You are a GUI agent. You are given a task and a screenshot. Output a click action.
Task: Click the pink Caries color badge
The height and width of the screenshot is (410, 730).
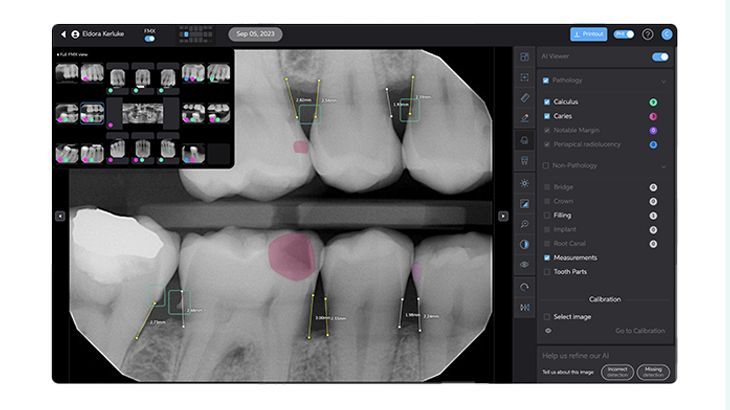(653, 116)
